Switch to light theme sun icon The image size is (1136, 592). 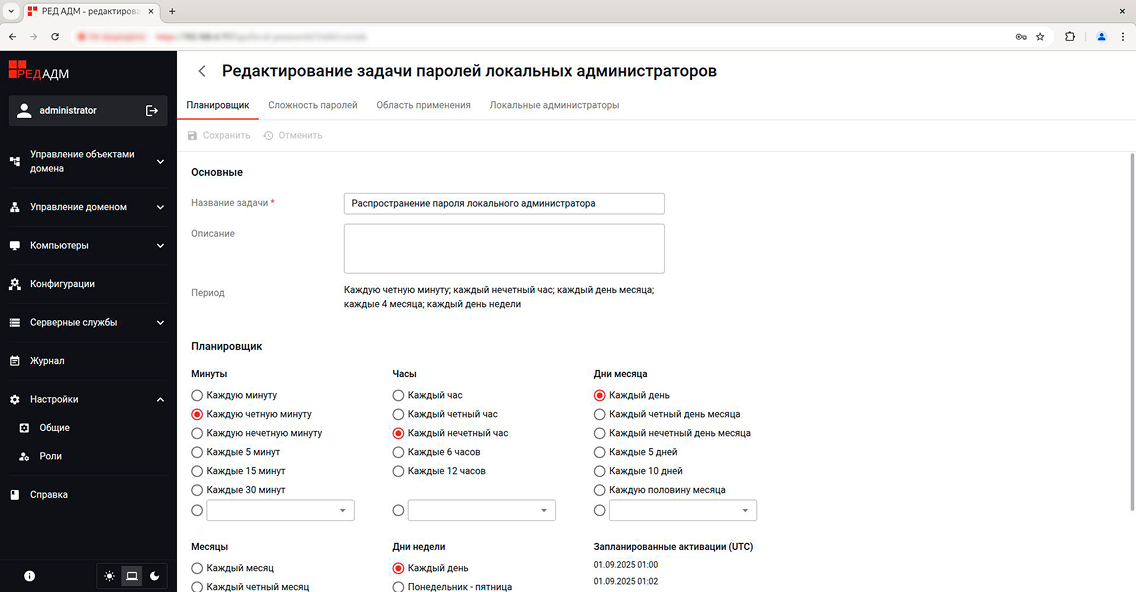click(x=109, y=576)
